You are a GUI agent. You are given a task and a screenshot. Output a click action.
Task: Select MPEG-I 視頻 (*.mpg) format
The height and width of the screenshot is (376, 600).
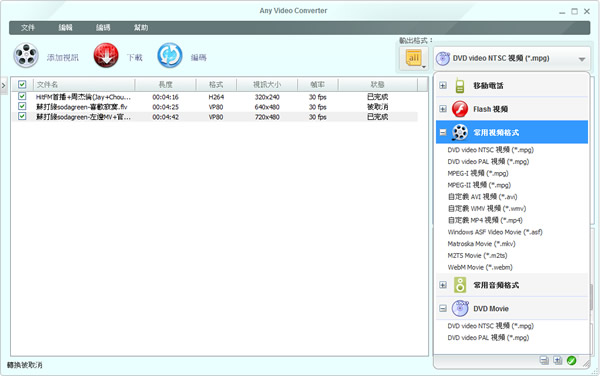tap(478, 173)
